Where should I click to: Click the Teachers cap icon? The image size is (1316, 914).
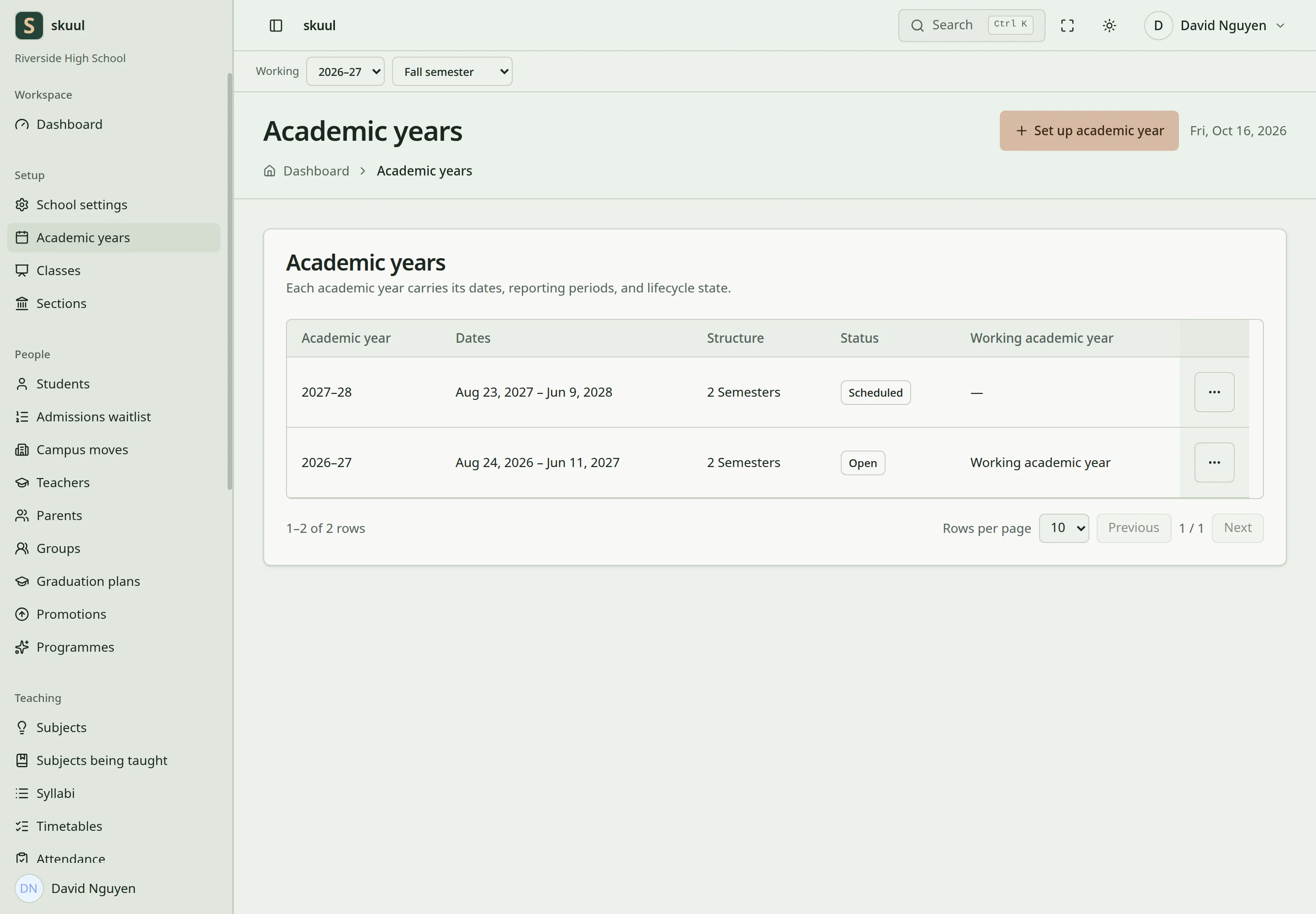[22, 483]
